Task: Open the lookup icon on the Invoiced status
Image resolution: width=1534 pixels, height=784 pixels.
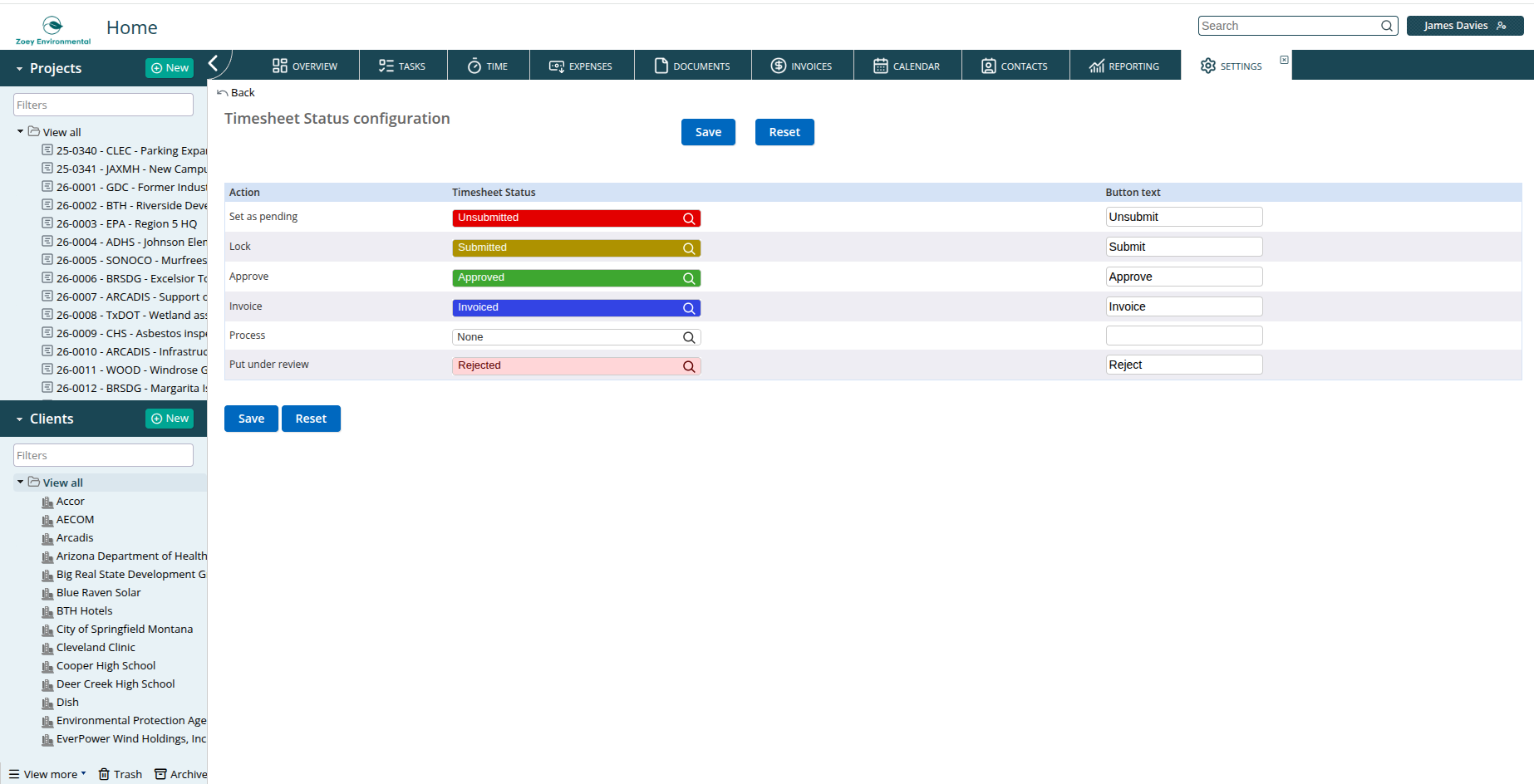Action: pyautogui.click(x=689, y=308)
